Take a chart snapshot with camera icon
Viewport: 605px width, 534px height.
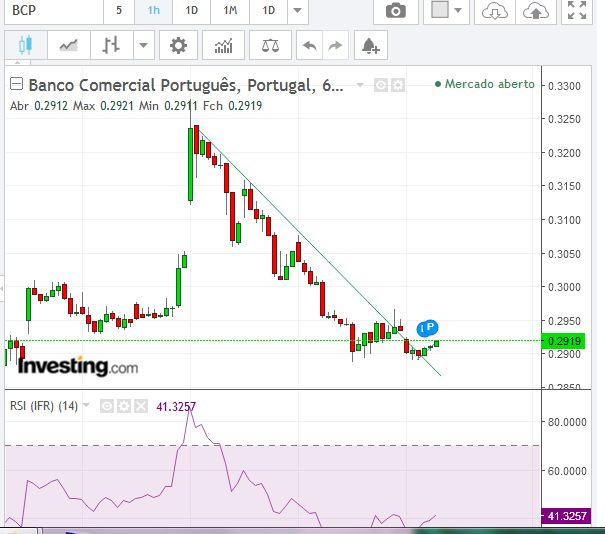(396, 11)
